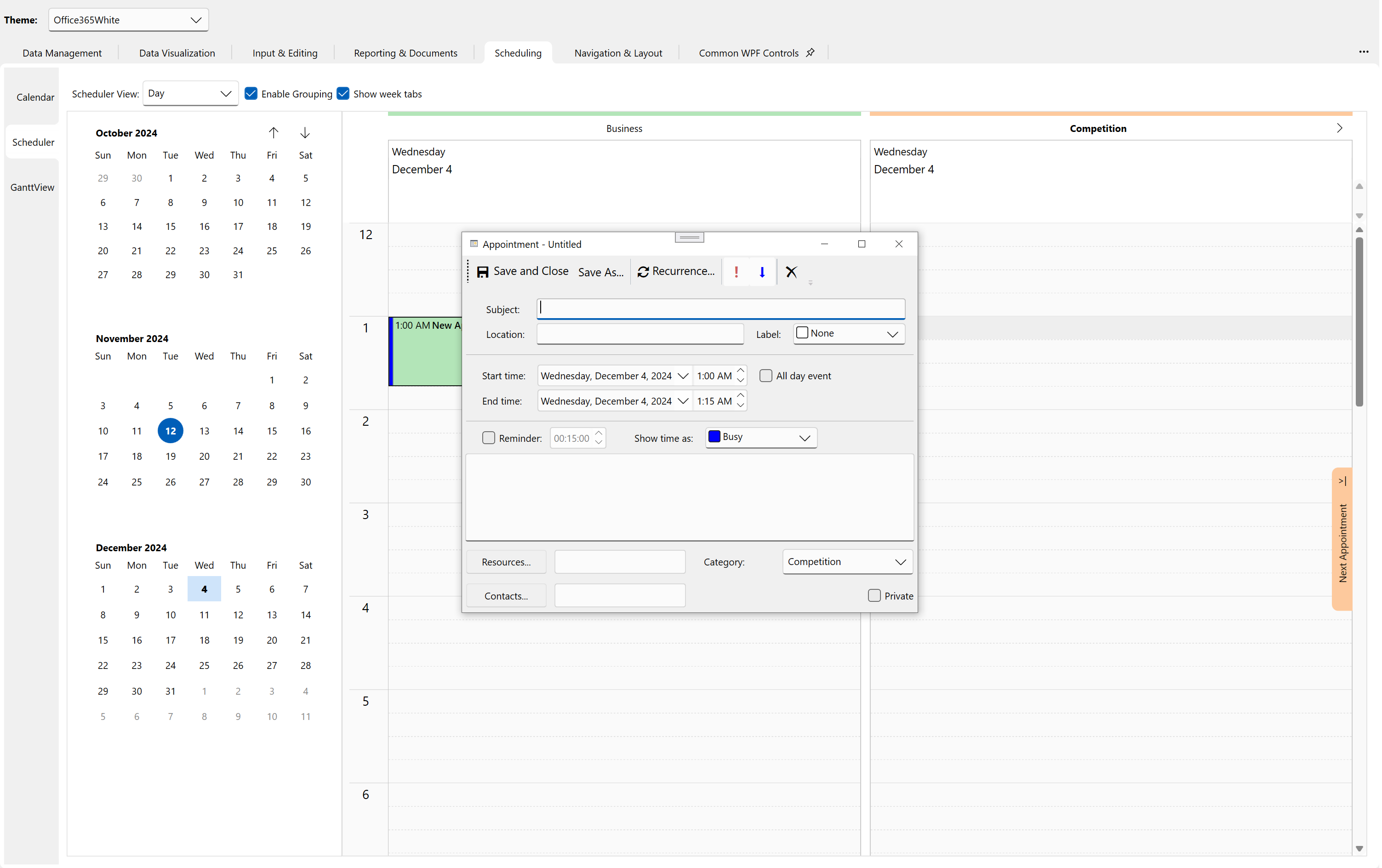The height and width of the screenshot is (868, 1382).
Task: Click the Save As... button
Action: (601, 272)
